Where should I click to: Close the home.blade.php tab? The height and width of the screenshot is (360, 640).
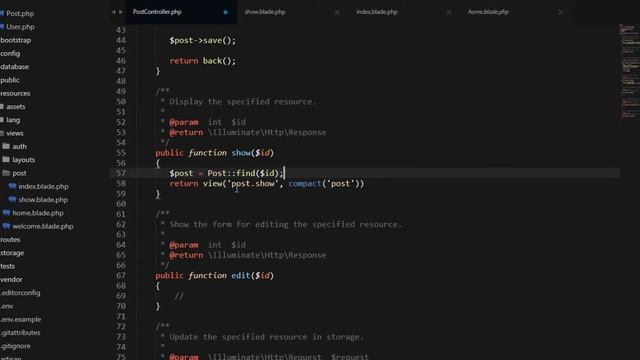click(561, 12)
